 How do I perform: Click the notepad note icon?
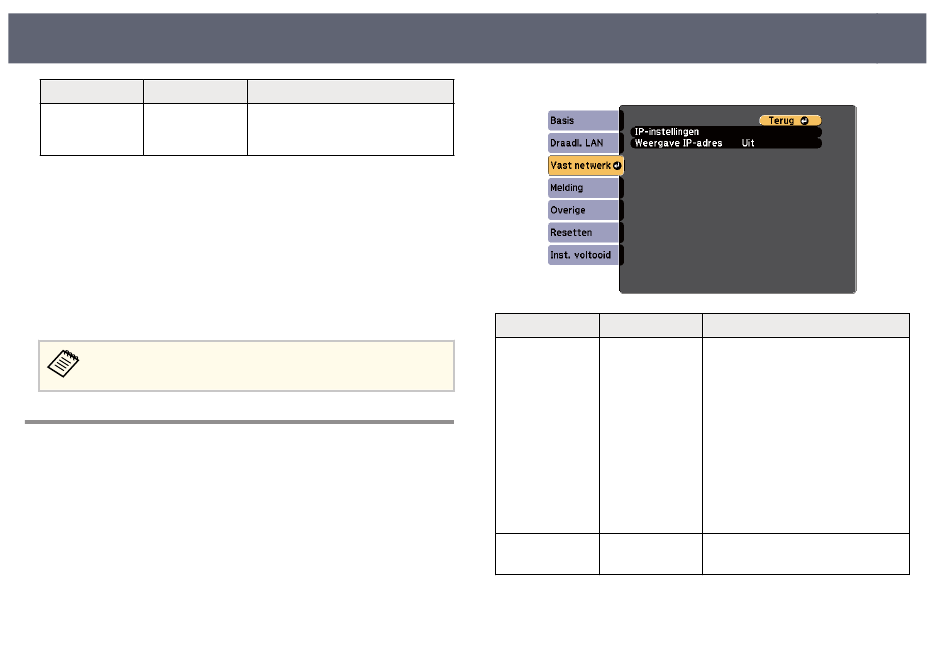click(63, 364)
